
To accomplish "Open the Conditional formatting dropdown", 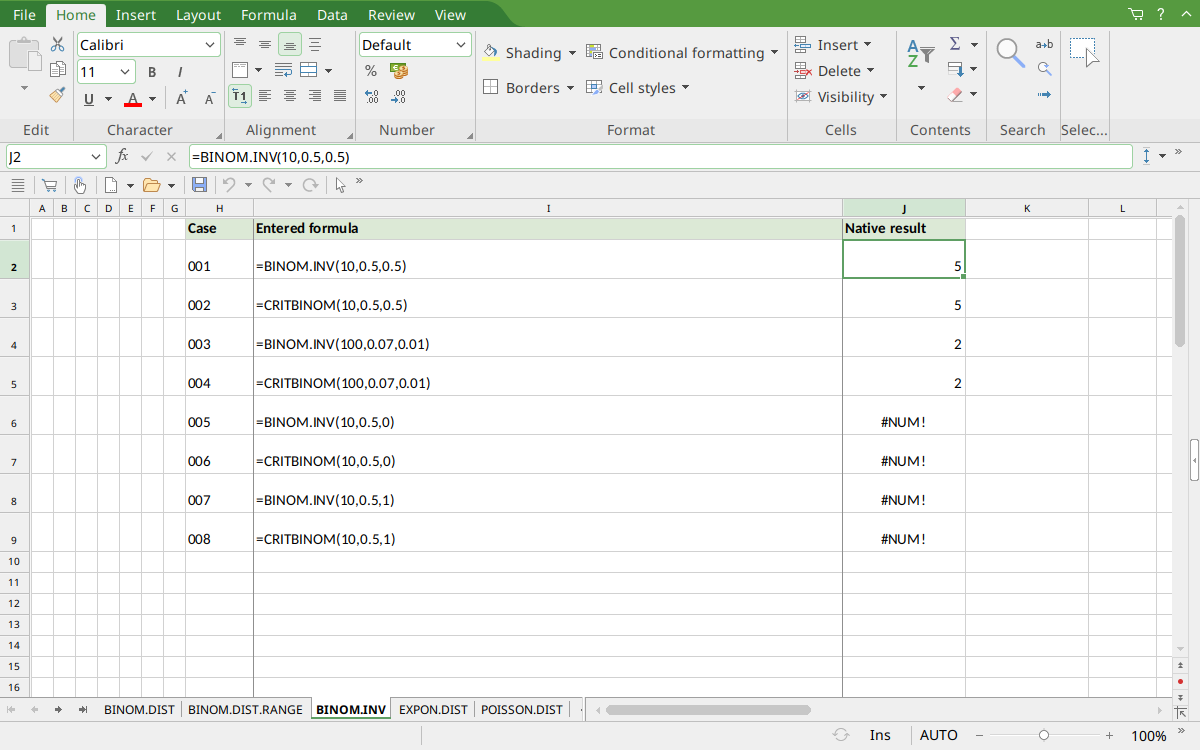I will [x=774, y=53].
